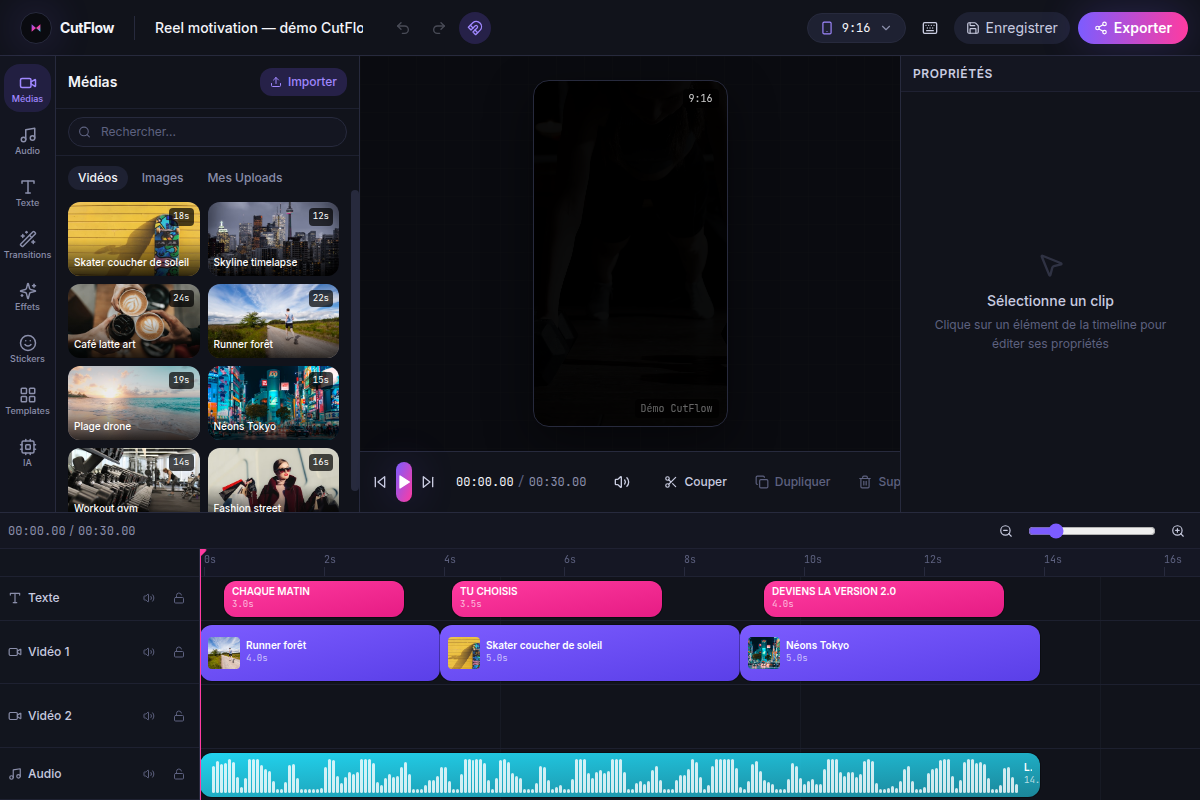Select the Fashion street thumbnail
The width and height of the screenshot is (1200, 800).
coord(273,480)
